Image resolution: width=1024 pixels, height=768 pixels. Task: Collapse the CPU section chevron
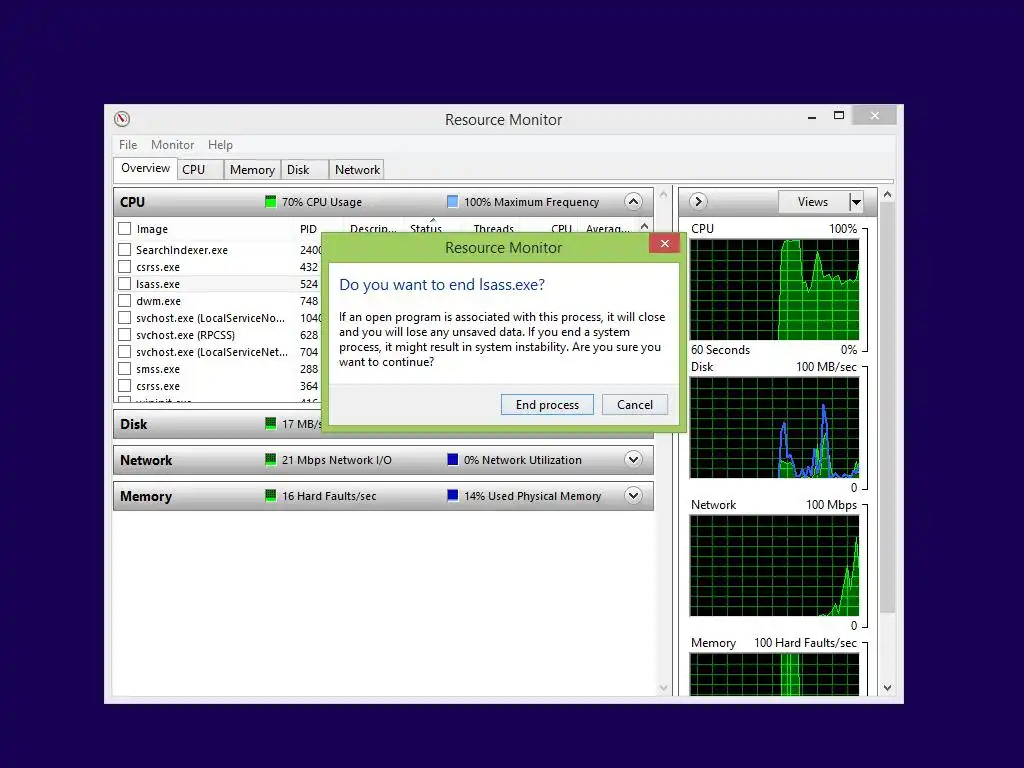[633, 201]
